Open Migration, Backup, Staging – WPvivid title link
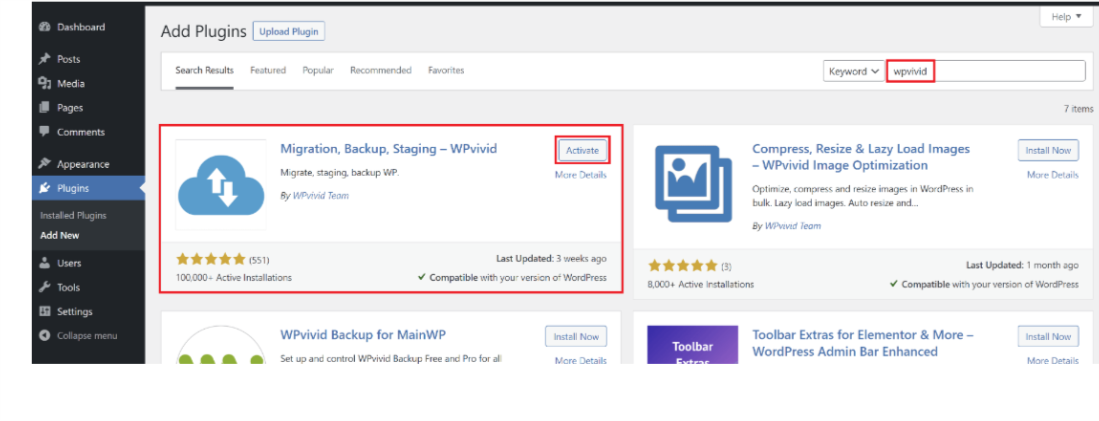The image size is (1099, 421). click(388, 149)
